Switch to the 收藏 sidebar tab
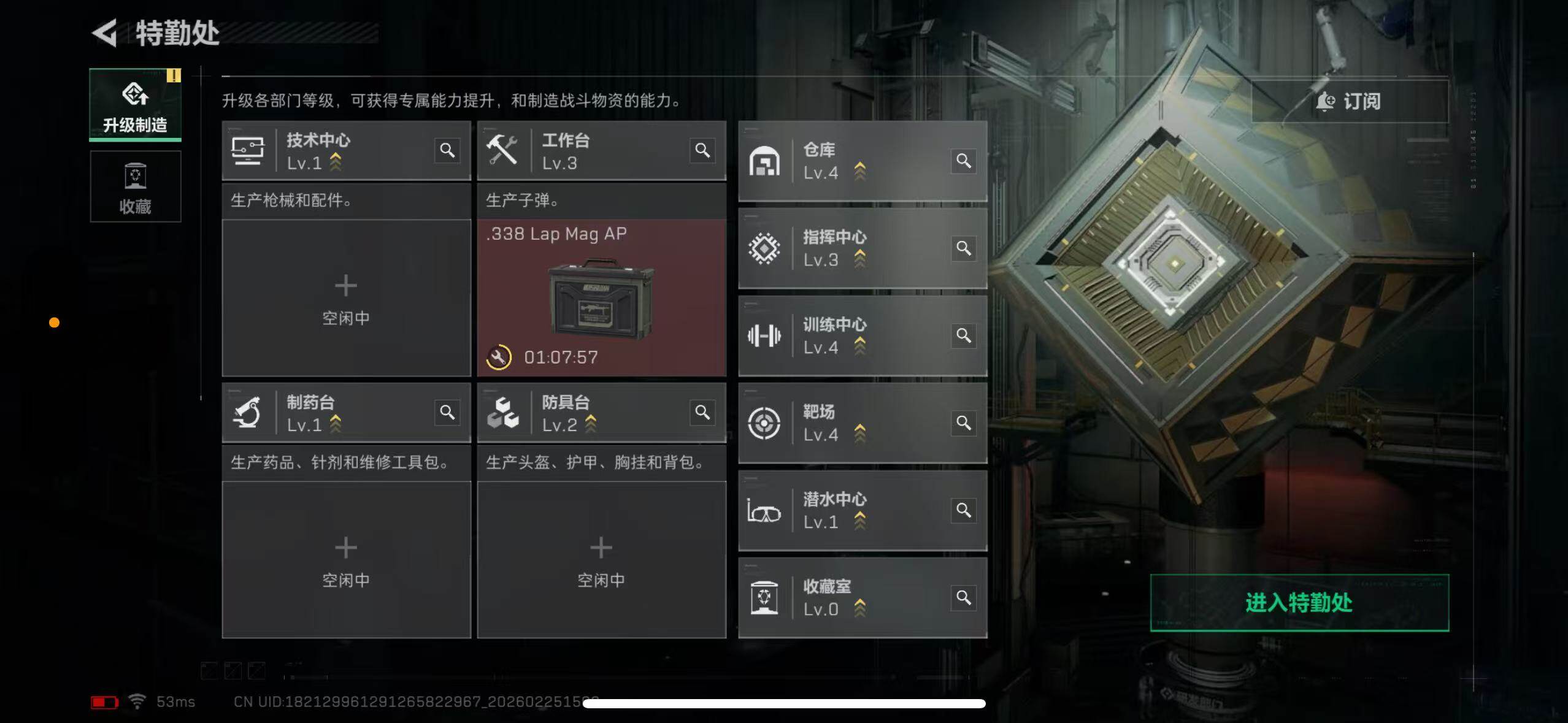 point(135,186)
